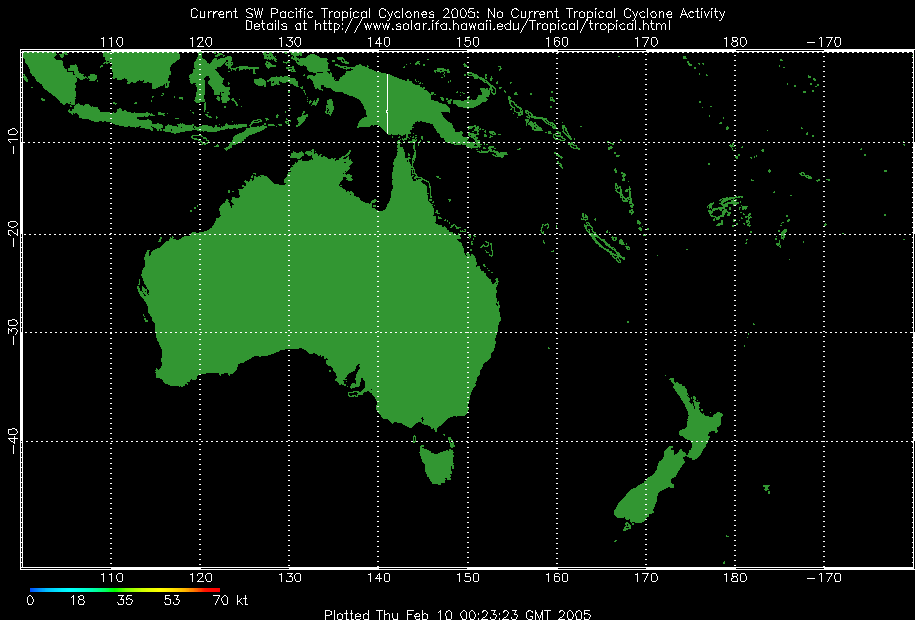Click the white border line across New Guinea

click(x=387, y=103)
